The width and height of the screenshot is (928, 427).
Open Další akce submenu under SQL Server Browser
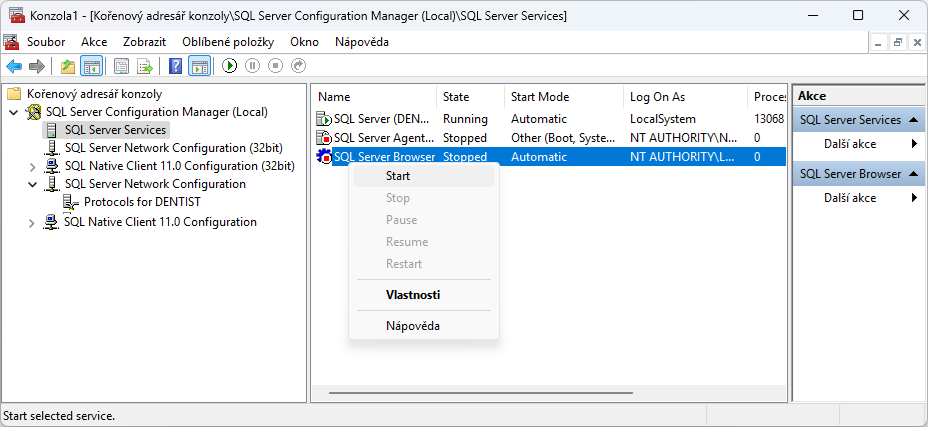858,198
